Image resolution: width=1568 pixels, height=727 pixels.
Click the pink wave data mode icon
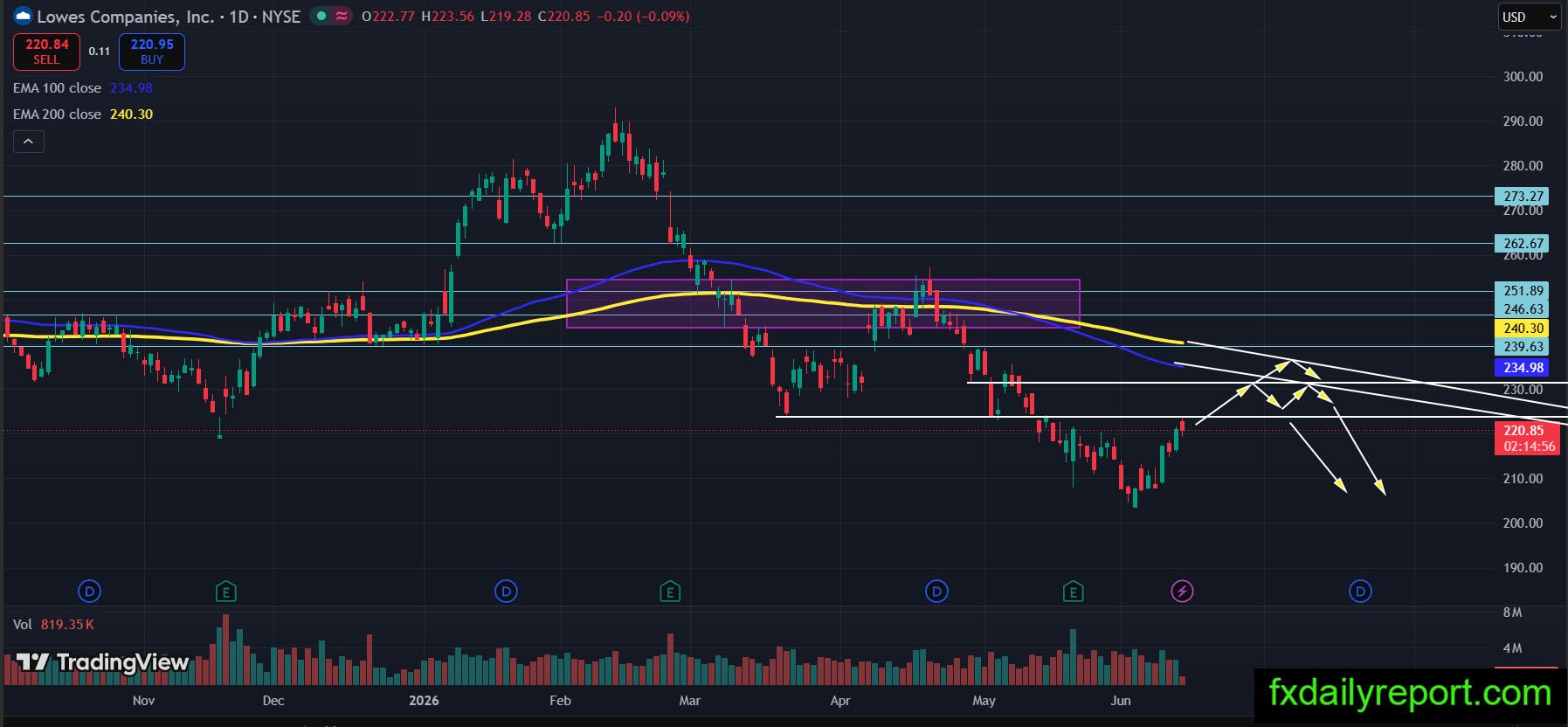click(341, 16)
